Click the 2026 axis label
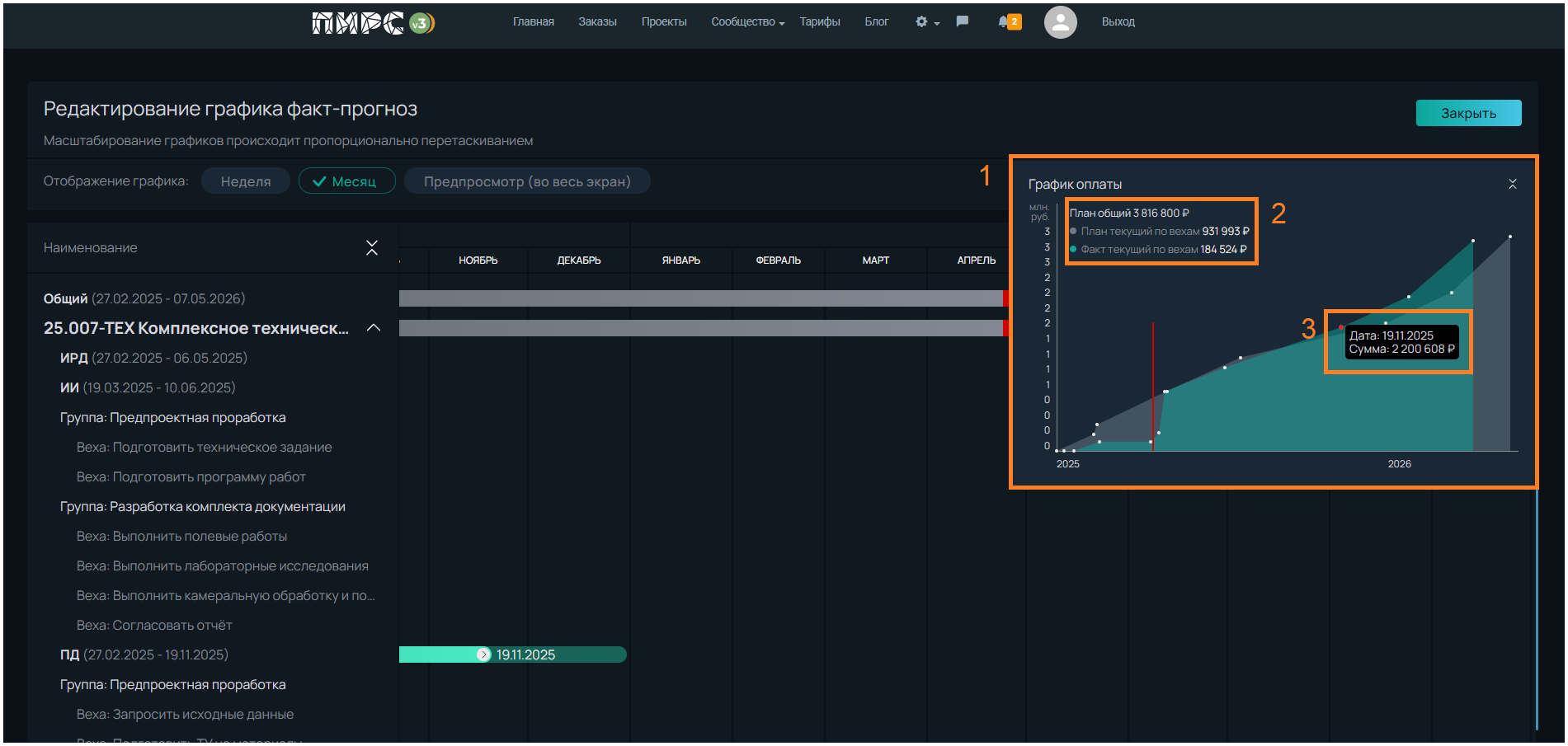The height and width of the screenshot is (746, 1568). point(1399,464)
